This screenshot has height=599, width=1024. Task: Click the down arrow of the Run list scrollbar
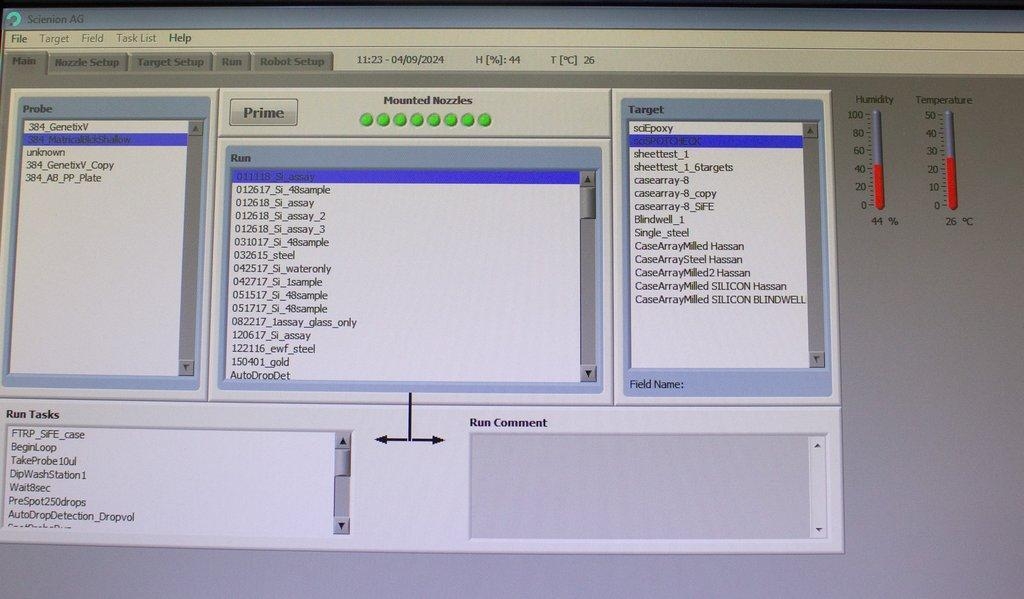[589, 374]
